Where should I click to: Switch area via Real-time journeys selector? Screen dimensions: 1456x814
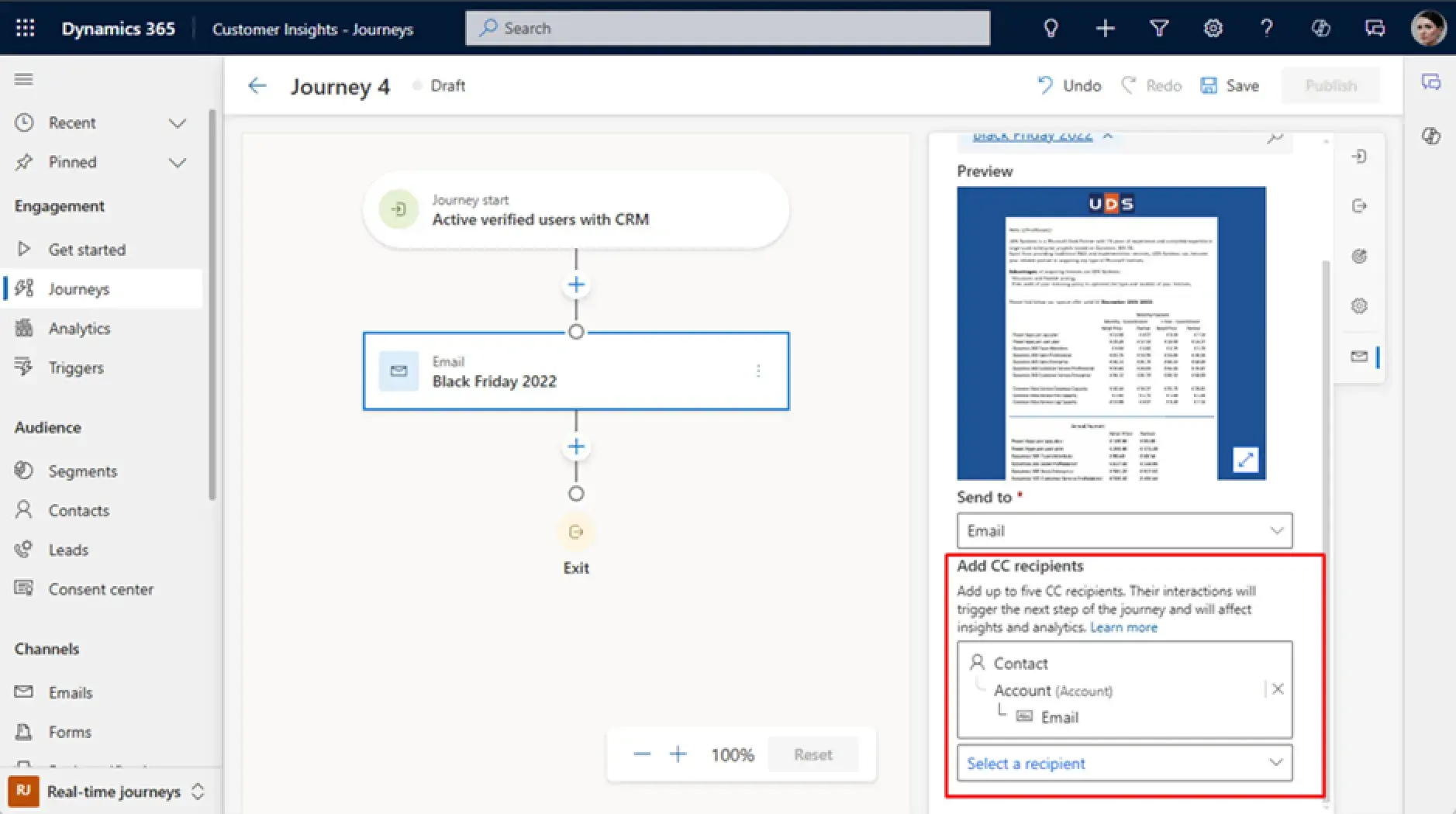(x=106, y=792)
